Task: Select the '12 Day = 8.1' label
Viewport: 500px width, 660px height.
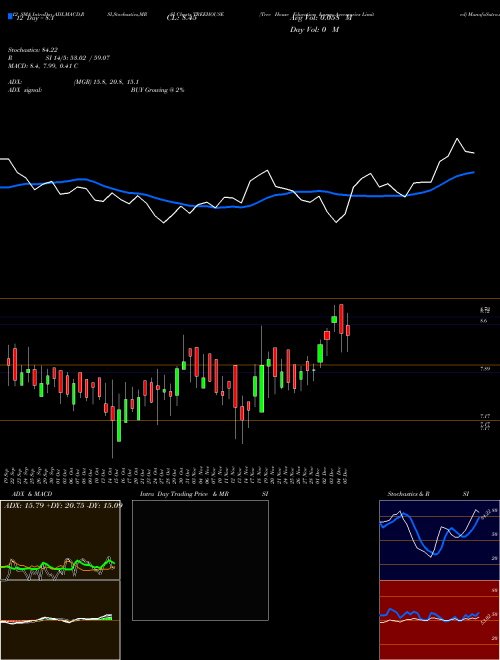Action: point(36,18)
